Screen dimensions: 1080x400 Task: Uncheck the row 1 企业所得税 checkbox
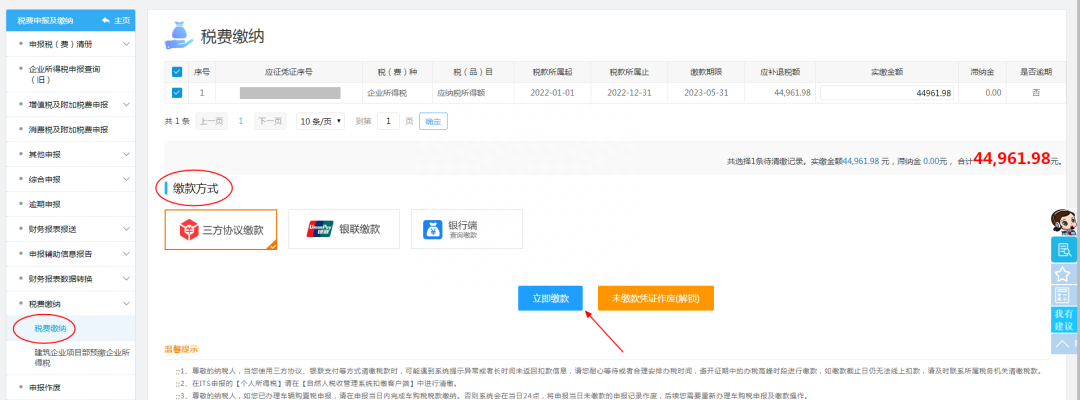coord(177,93)
